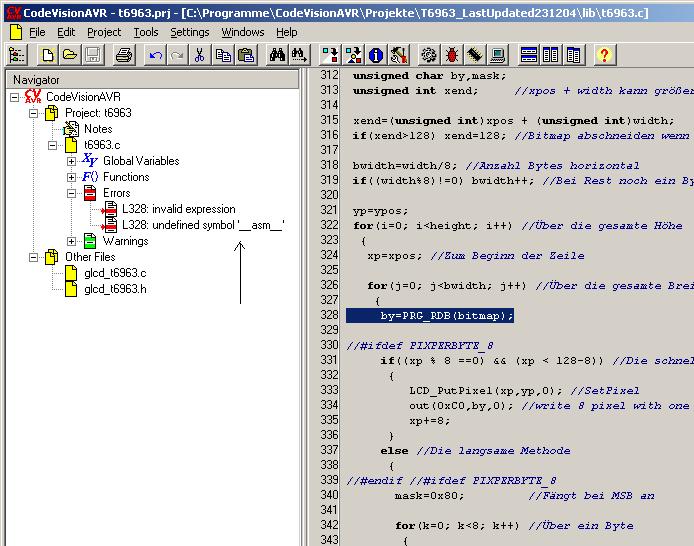
Task: Select the Functions label
Action: coord(126,177)
